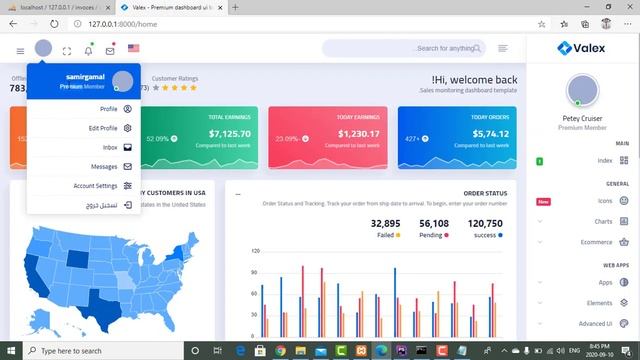
Task: Expand the Ecommerce sidebar chevron
Action: (x=540, y=242)
